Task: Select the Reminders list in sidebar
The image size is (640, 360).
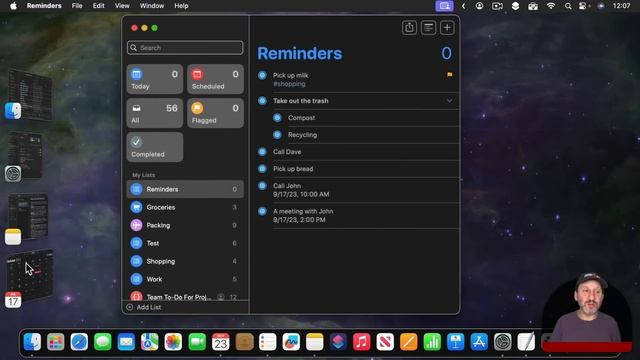Action: coord(185,189)
